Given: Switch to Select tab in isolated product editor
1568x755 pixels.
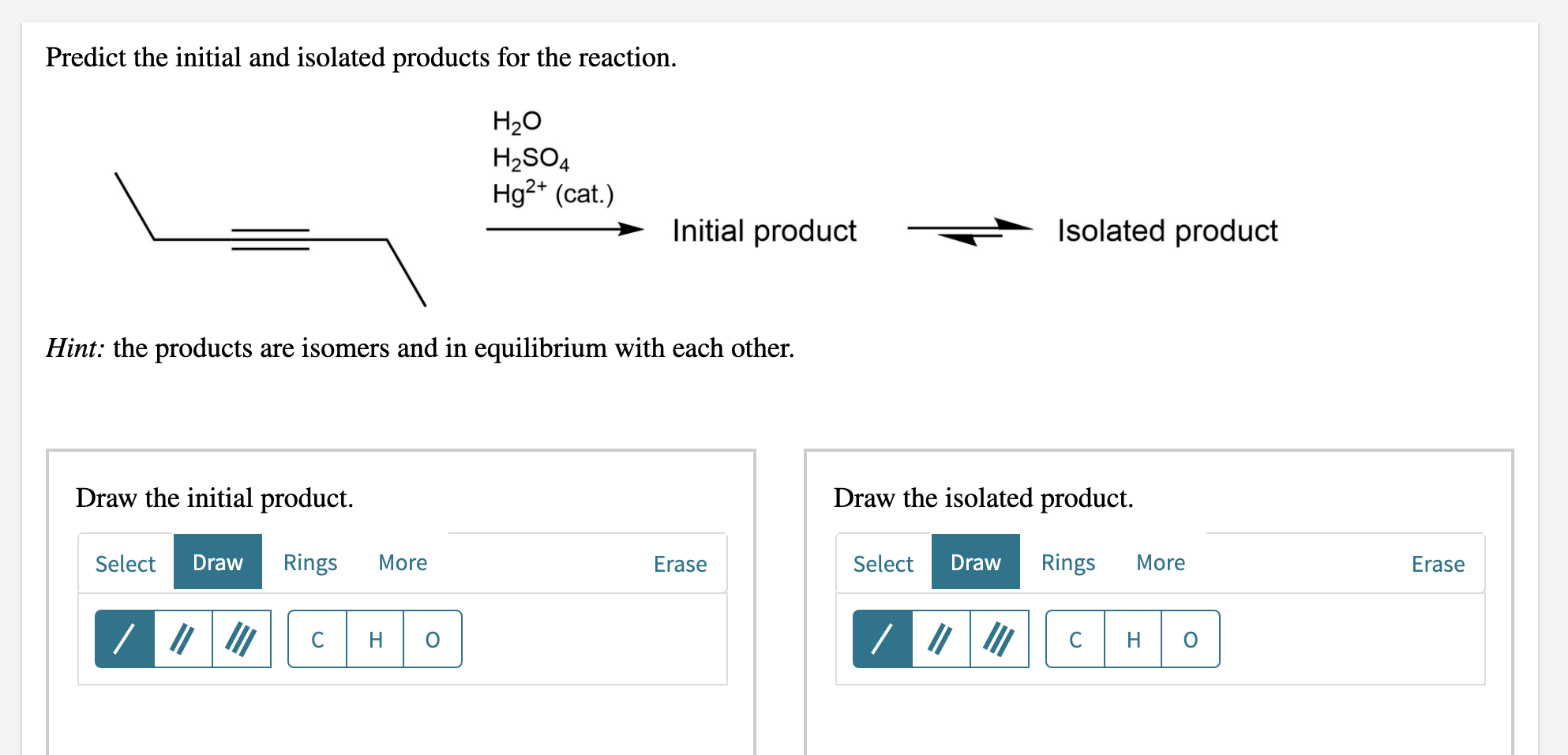Looking at the screenshot, I should (883, 563).
